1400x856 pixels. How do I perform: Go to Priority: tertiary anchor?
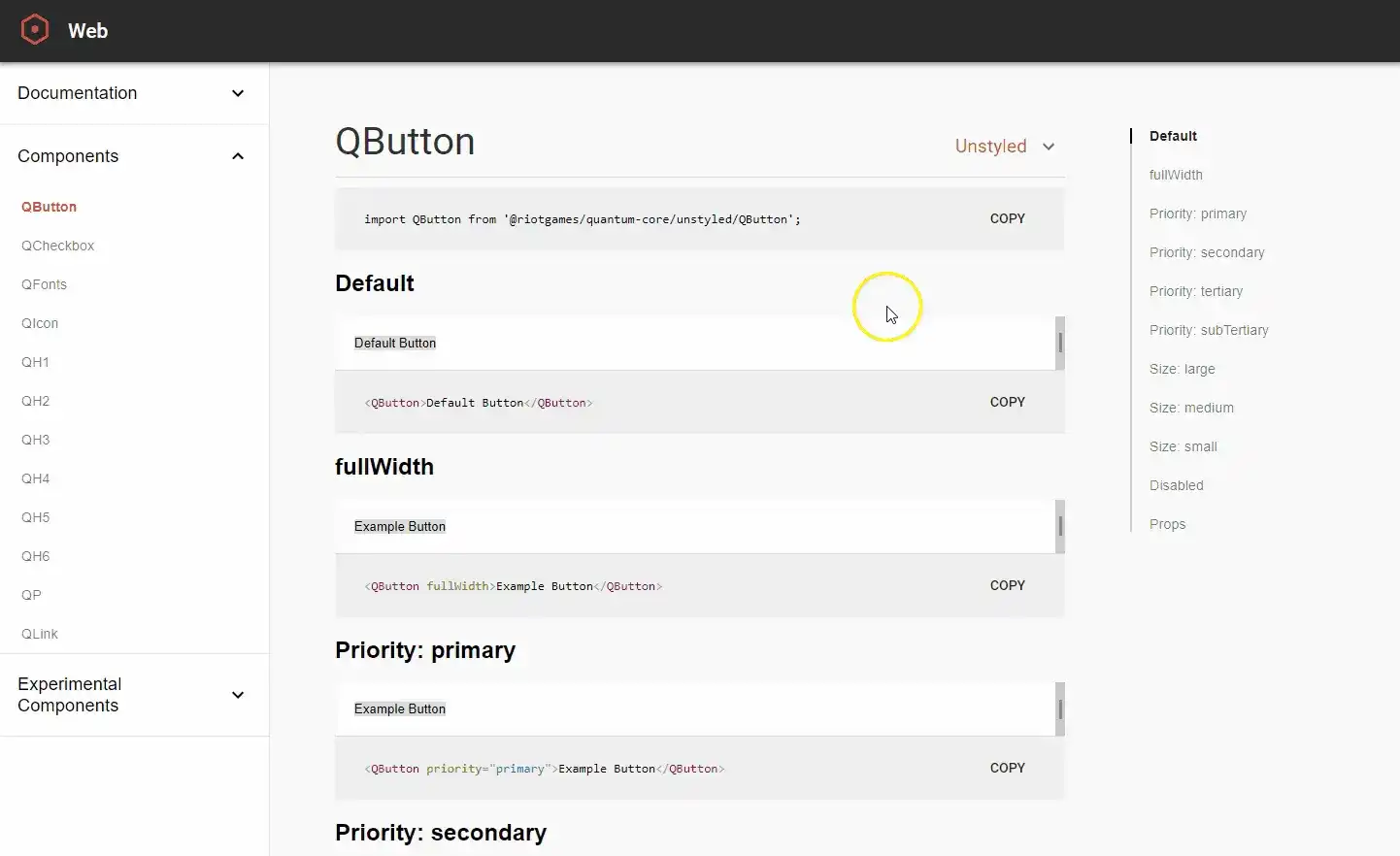pos(1196,291)
